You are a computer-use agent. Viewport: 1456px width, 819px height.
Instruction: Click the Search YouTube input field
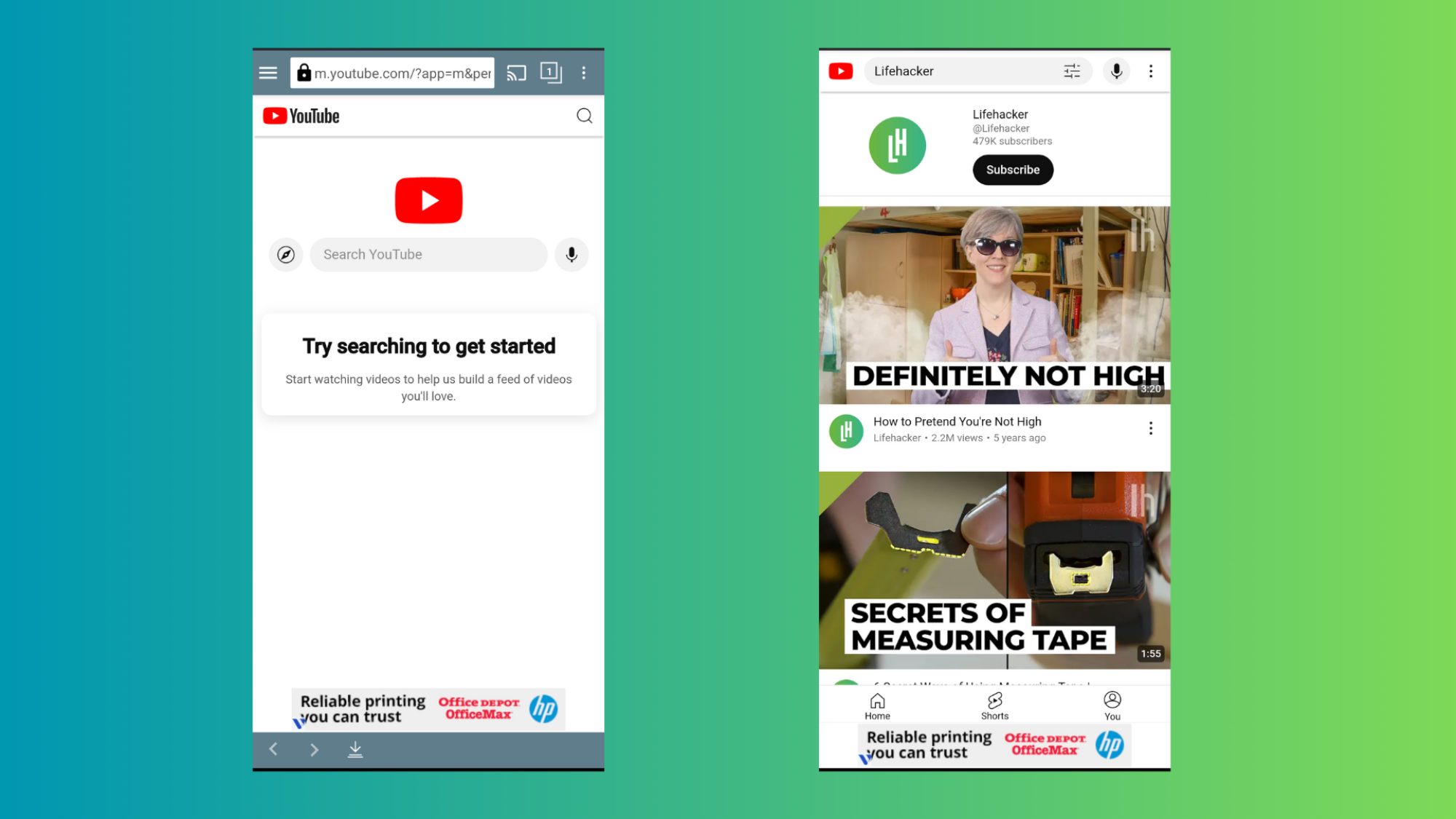tap(428, 254)
